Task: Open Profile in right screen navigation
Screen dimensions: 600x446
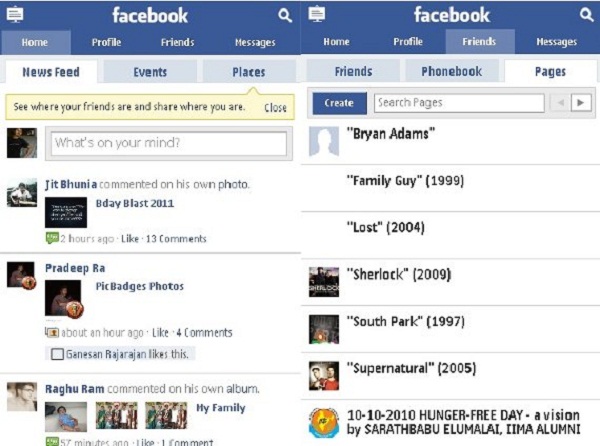Action: [408, 41]
